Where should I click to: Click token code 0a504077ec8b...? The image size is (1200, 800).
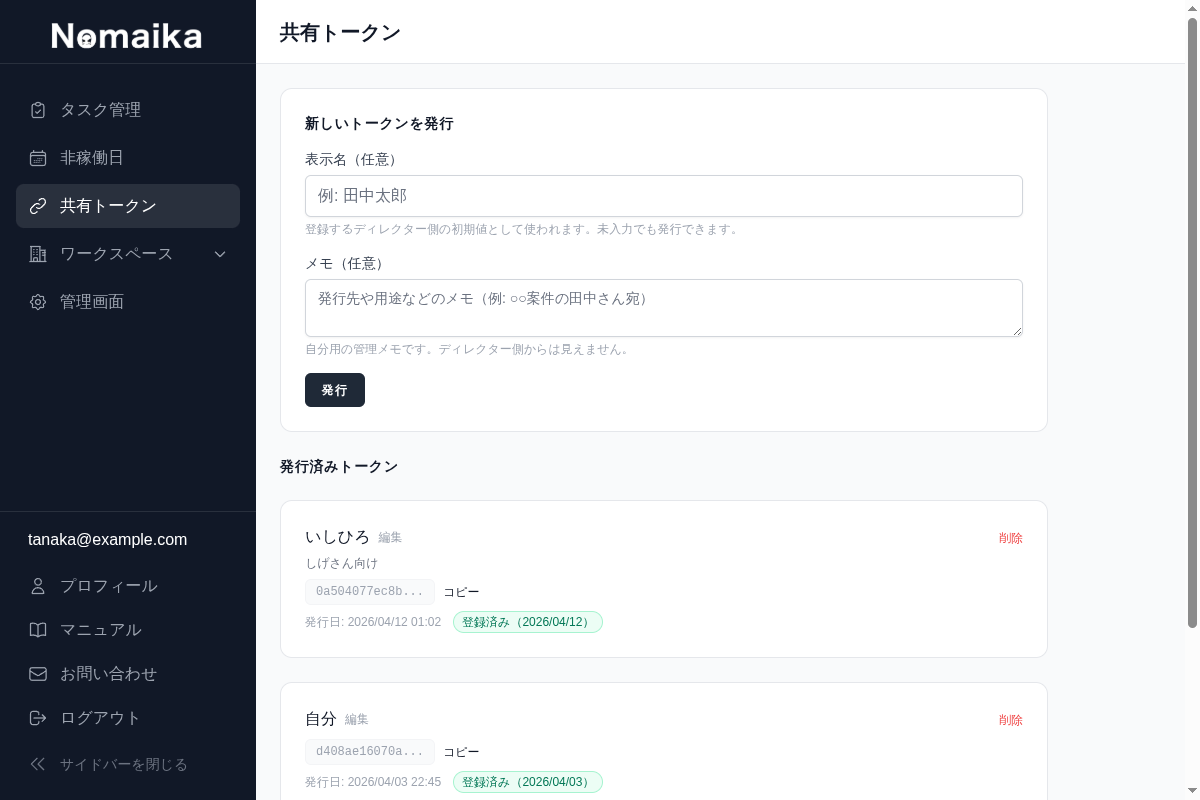tap(370, 592)
